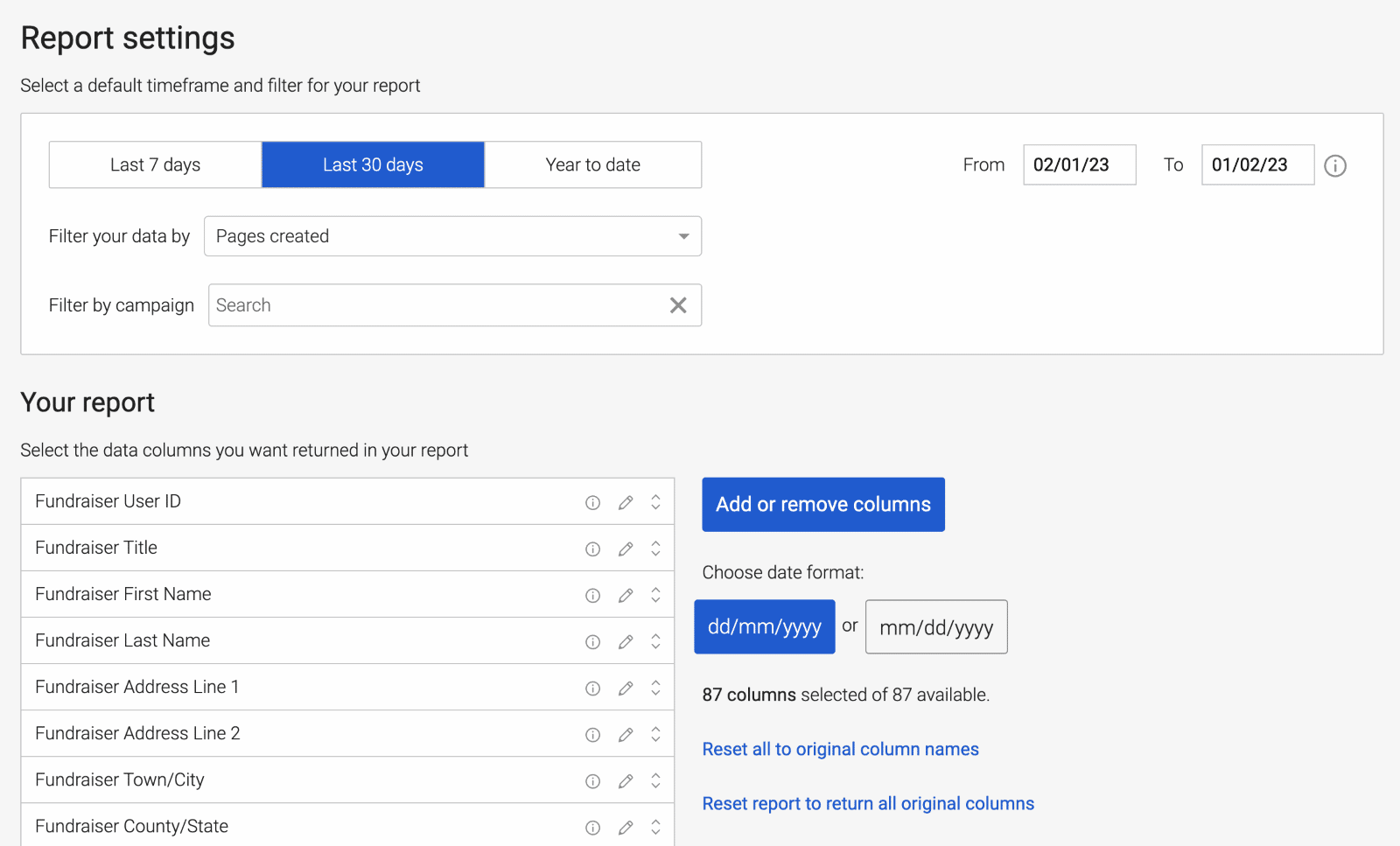The height and width of the screenshot is (846, 1400).
Task: Edit the Fundraiser User ID column name
Action: click(x=626, y=502)
